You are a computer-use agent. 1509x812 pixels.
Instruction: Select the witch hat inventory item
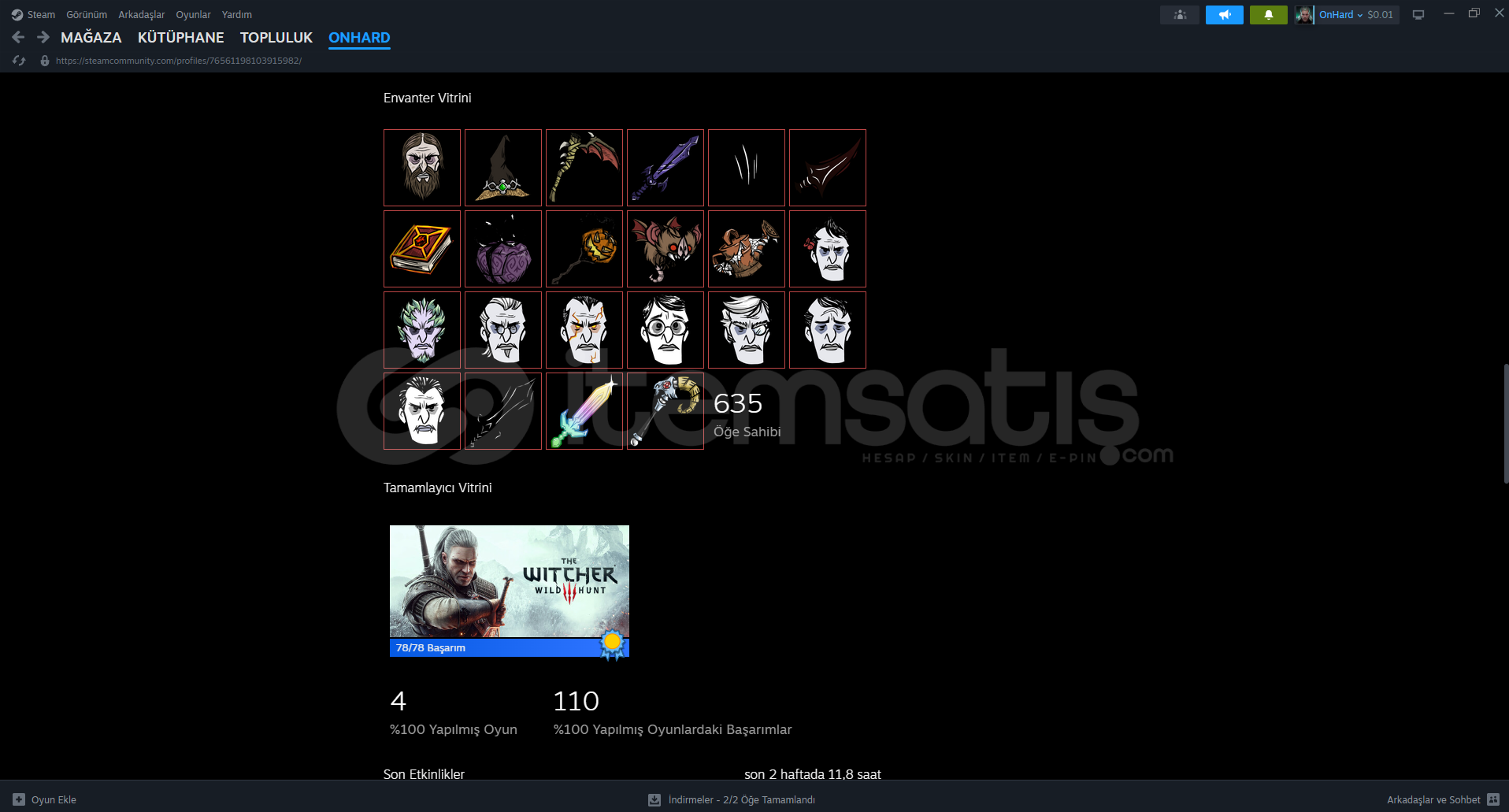(503, 168)
